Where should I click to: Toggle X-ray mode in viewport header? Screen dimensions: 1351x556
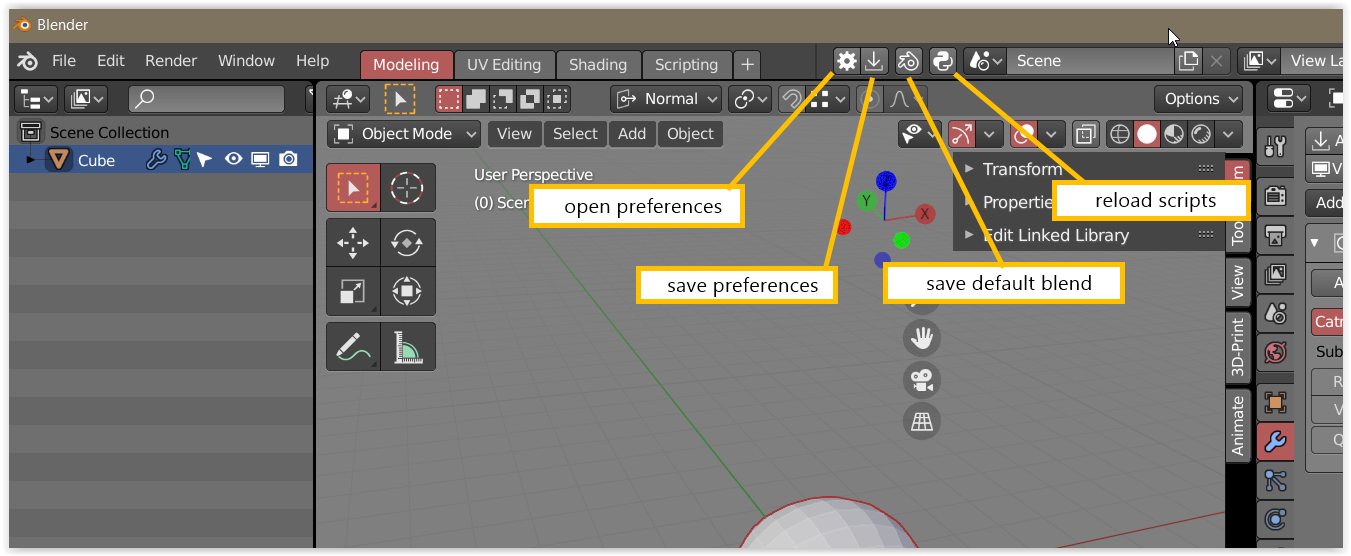(x=1084, y=133)
